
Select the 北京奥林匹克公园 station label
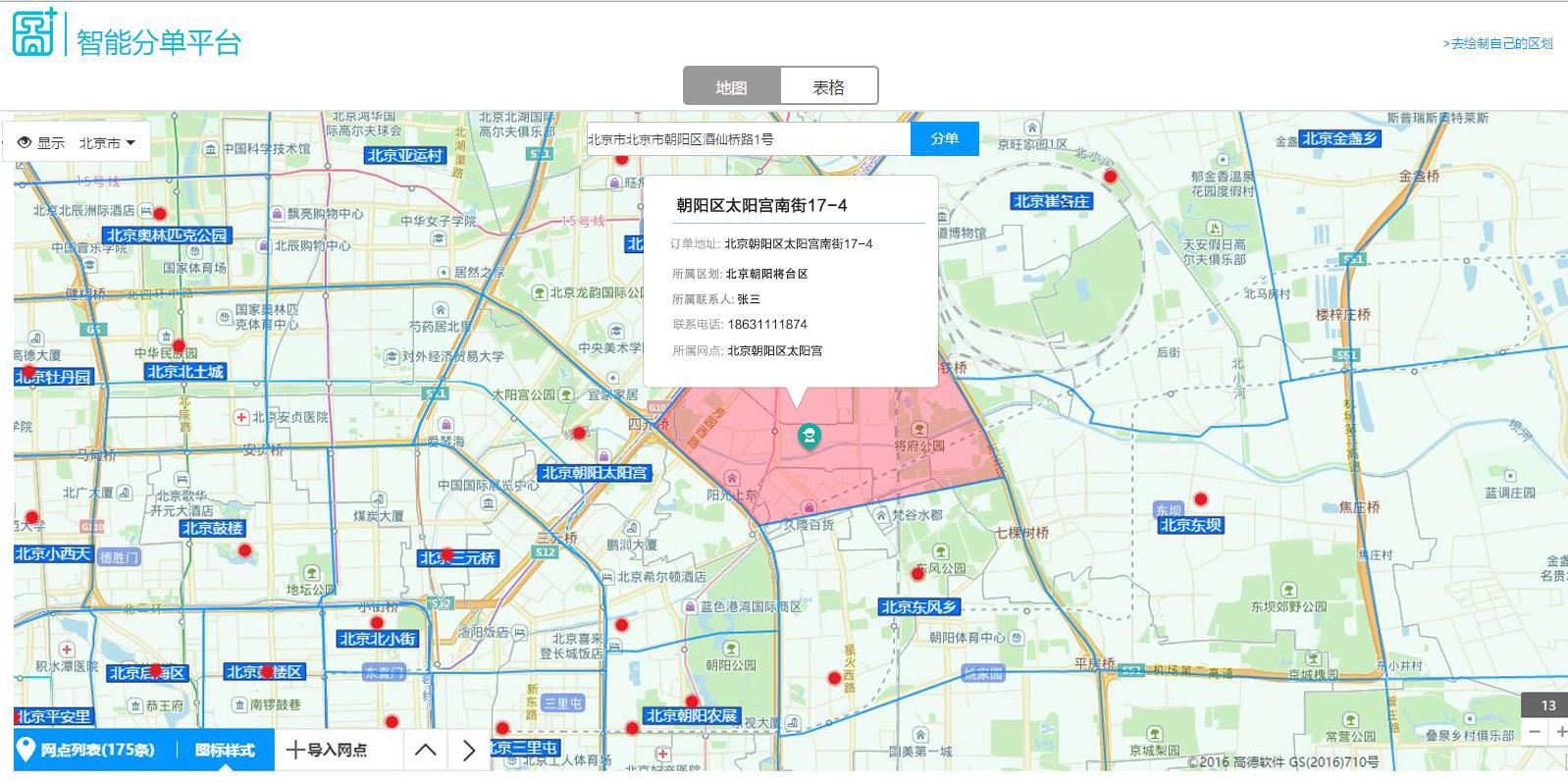click(x=166, y=235)
